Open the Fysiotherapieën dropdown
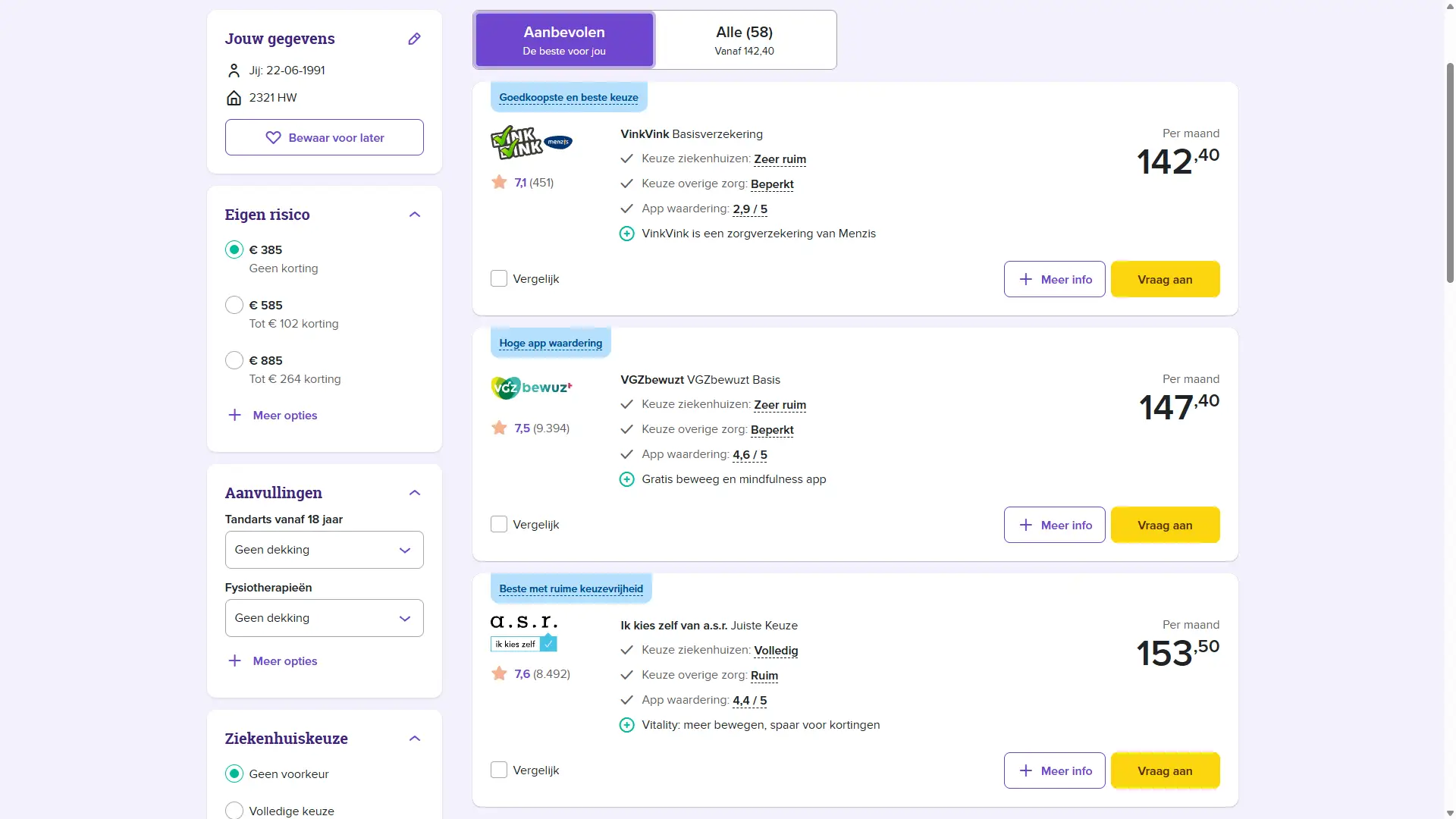 pos(324,618)
